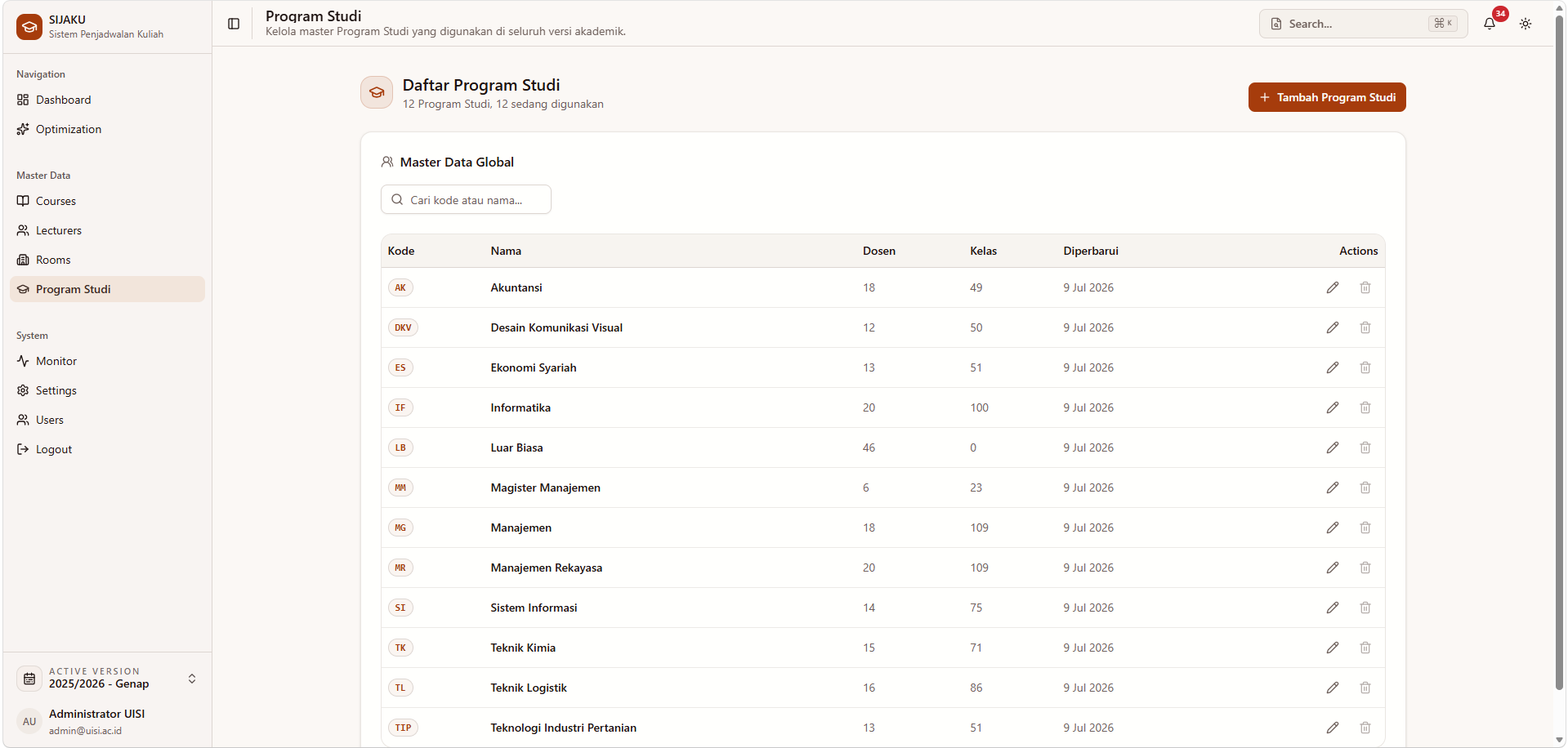Click the Daftar Program Studi graduation-cap icon
The image size is (1568, 748).
[x=377, y=92]
